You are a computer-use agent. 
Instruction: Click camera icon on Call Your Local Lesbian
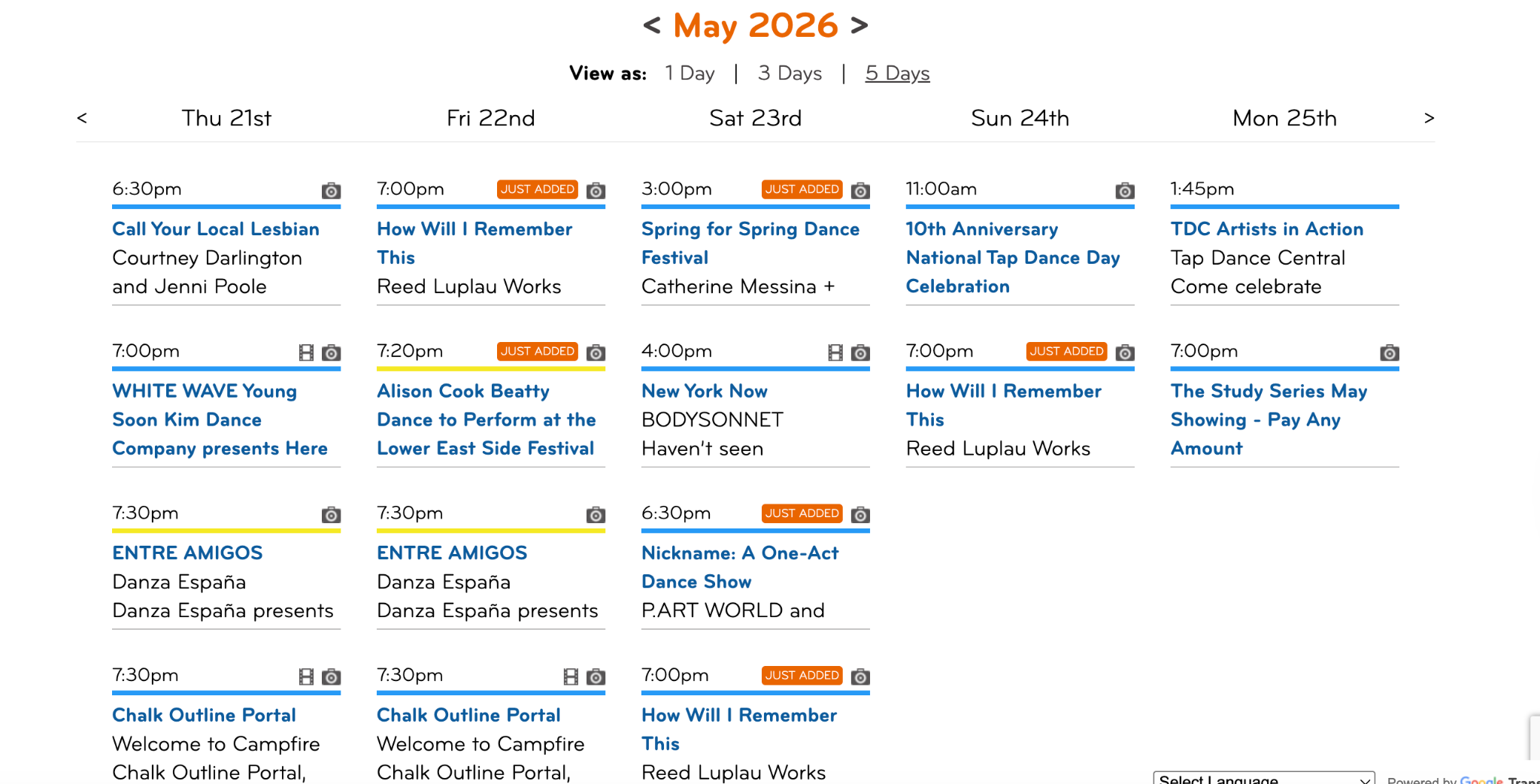pyautogui.click(x=331, y=190)
